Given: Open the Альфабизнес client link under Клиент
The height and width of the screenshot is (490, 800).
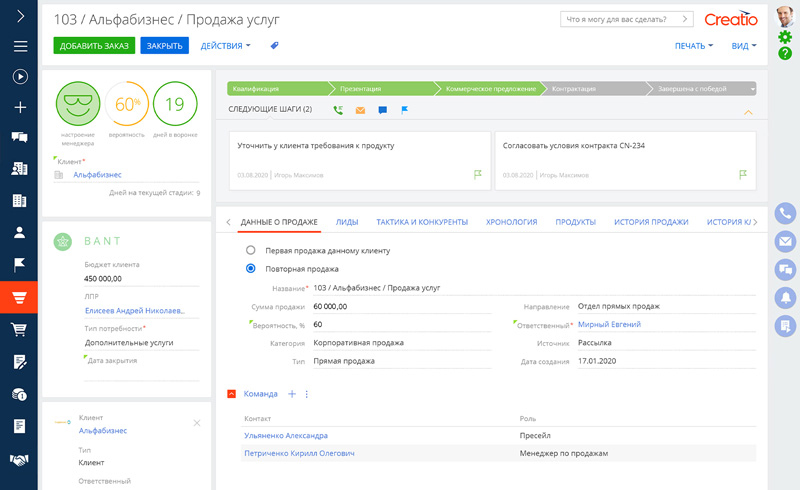Looking at the screenshot, I should [97, 175].
